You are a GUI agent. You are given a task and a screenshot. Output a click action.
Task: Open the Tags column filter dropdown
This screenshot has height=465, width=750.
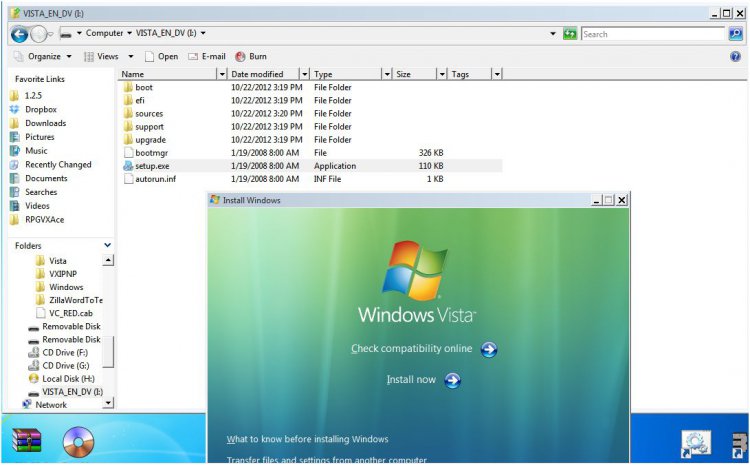[x=497, y=74]
